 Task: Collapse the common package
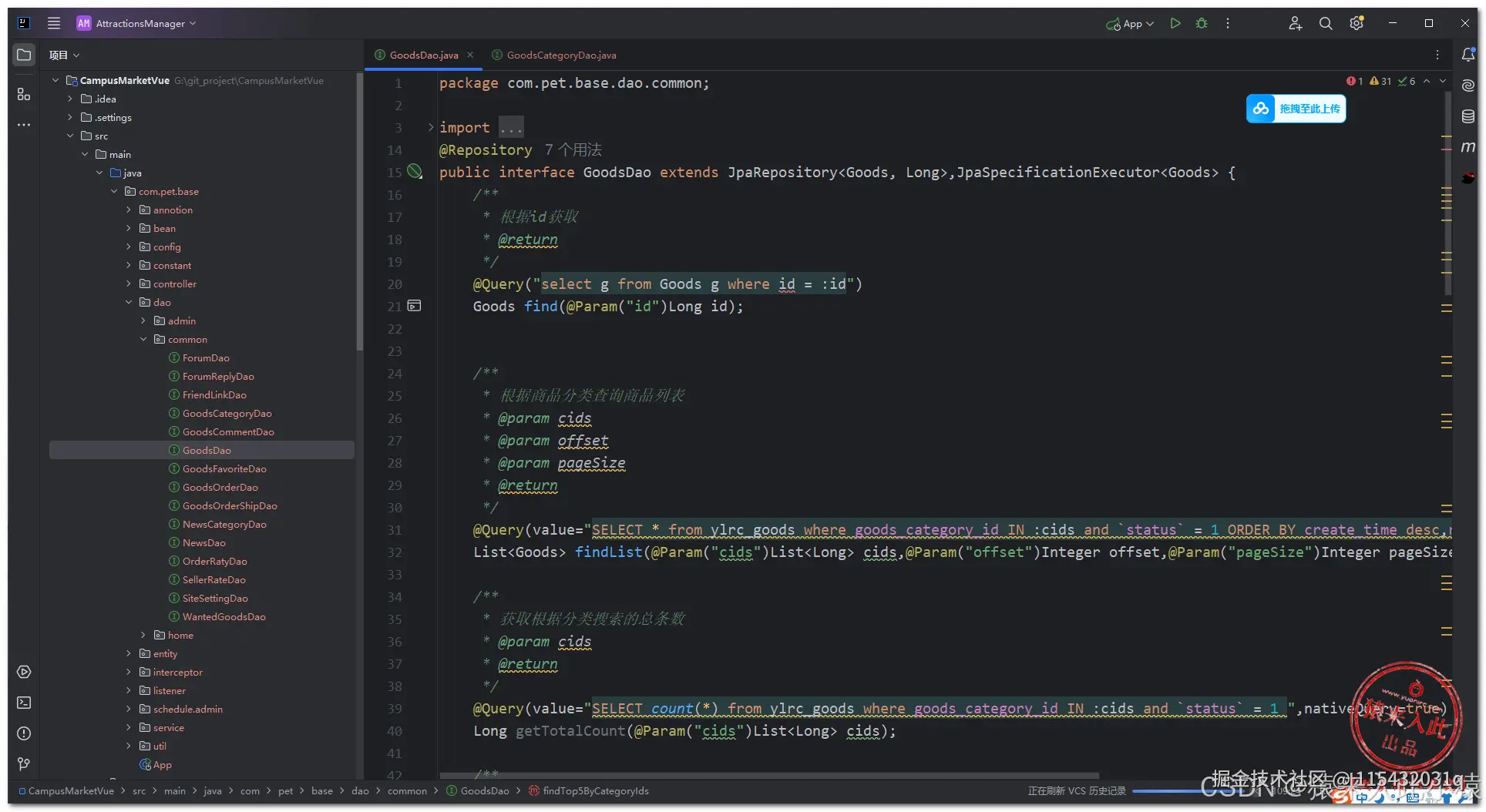[x=143, y=339]
